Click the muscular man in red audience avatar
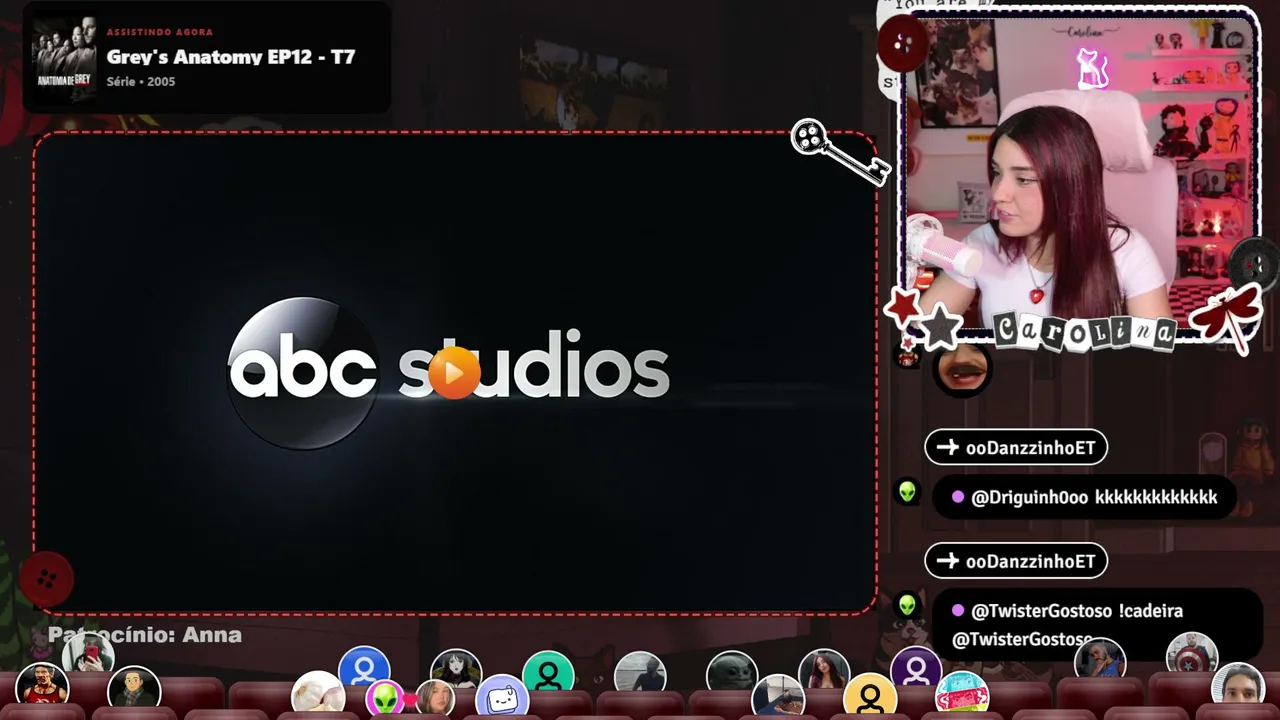The image size is (1280, 720). pos(42,689)
